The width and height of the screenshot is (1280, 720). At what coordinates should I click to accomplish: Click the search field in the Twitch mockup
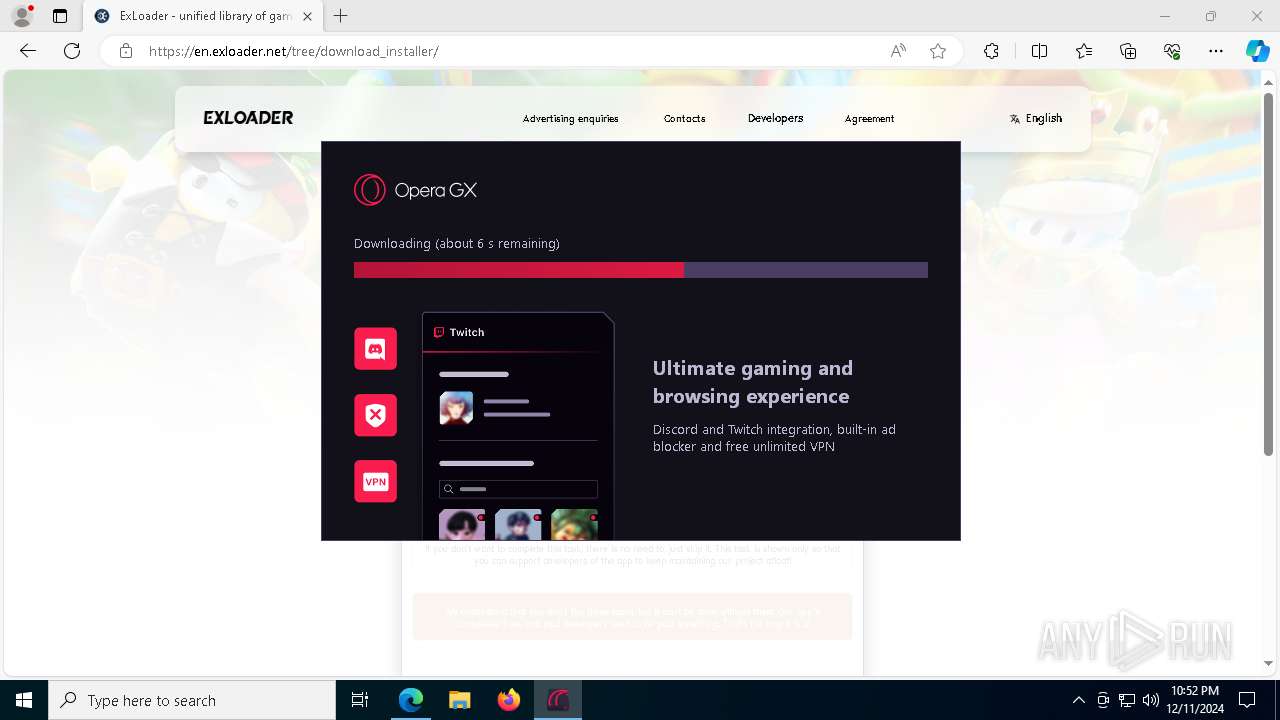point(518,489)
